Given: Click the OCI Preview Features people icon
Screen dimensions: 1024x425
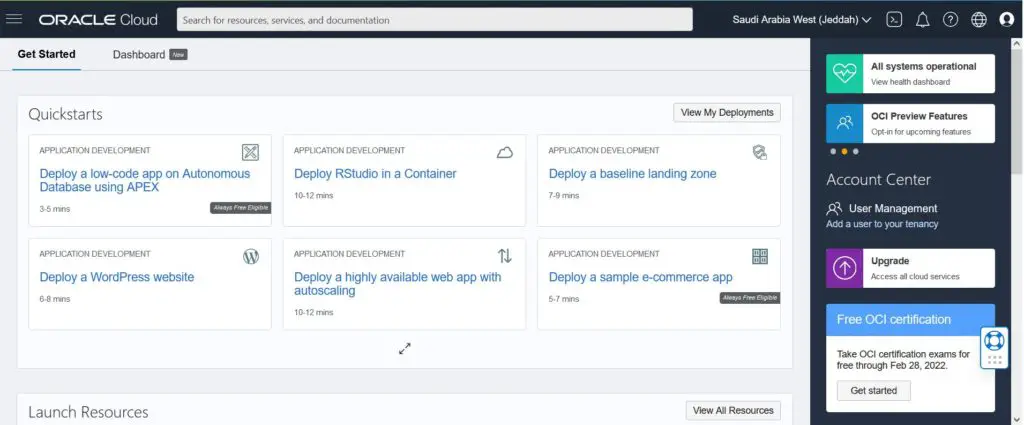Looking at the screenshot, I should pyautogui.click(x=844, y=123).
